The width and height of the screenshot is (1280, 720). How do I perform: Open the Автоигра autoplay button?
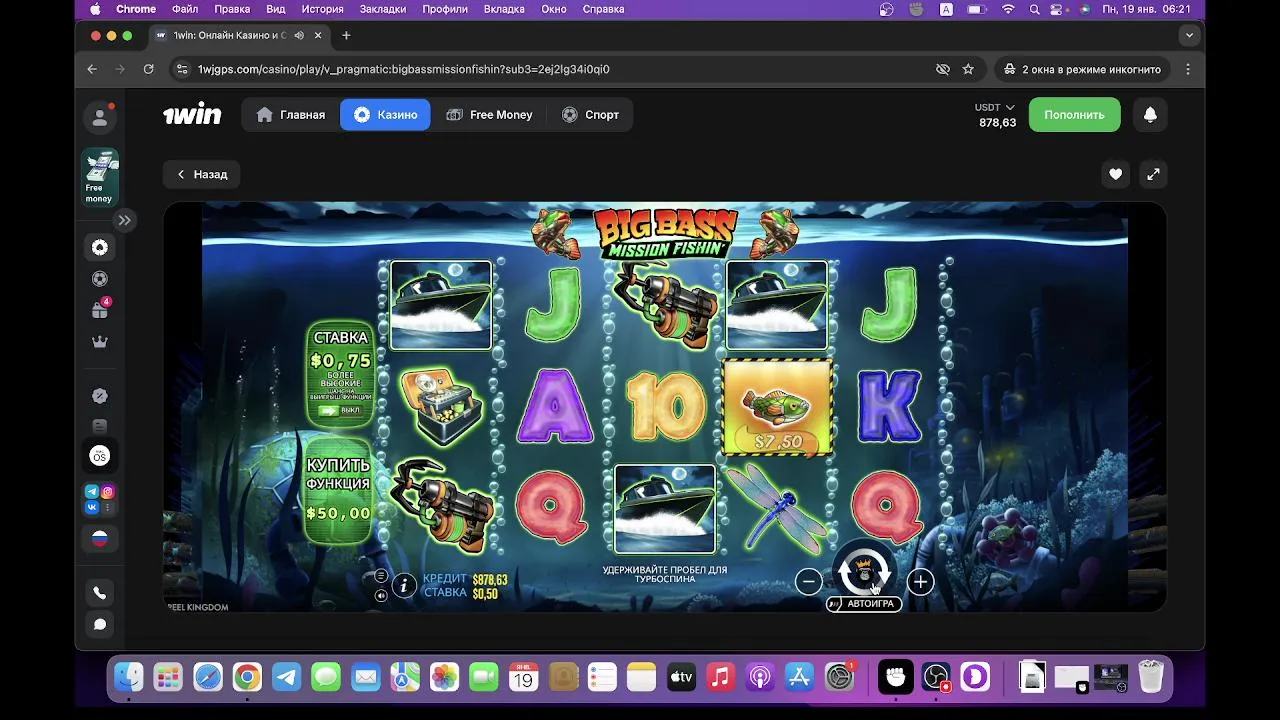[864, 604]
